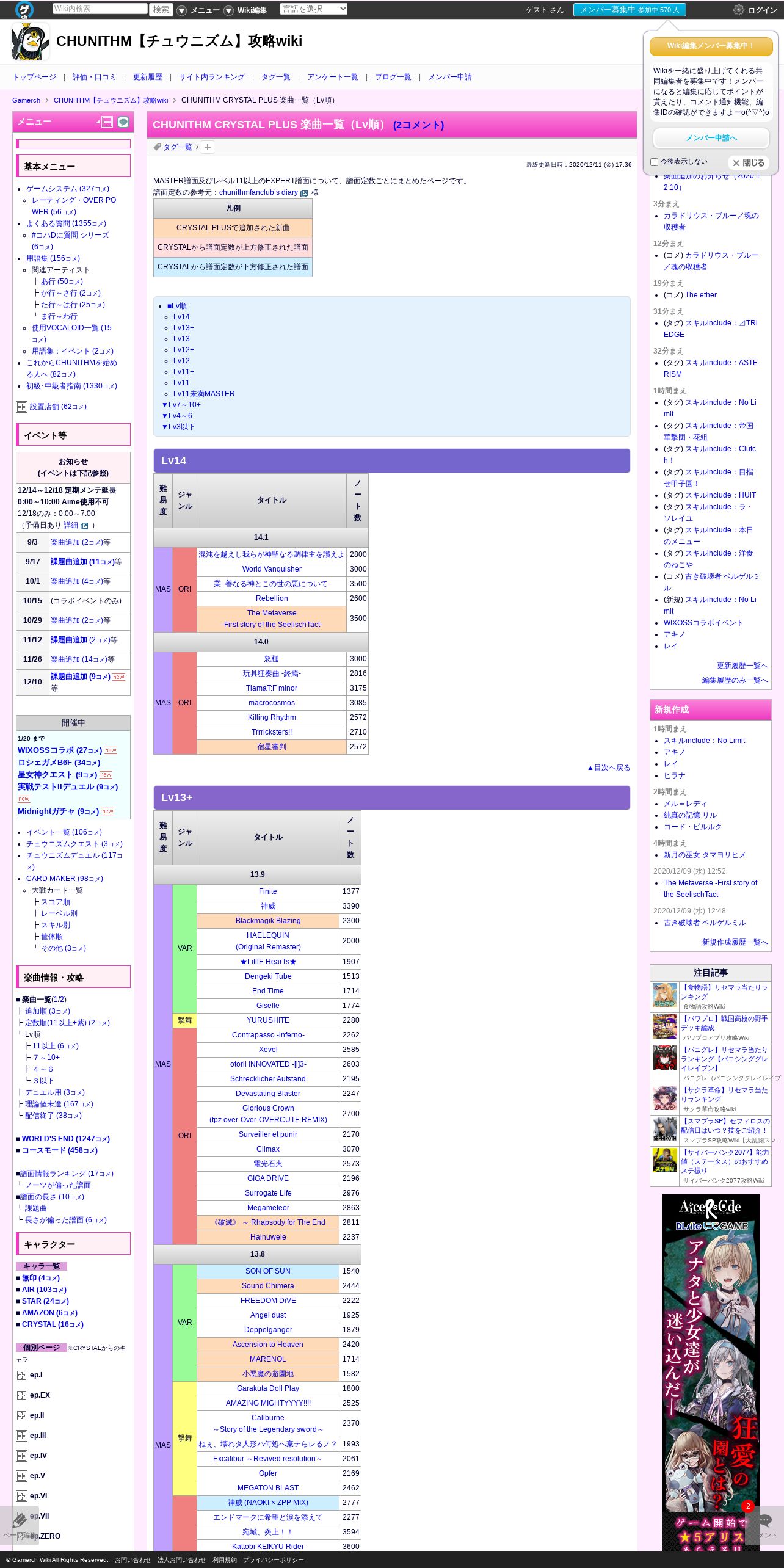Open the アンケート一覧 nav item
784x1568 pixels.
[x=333, y=77]
